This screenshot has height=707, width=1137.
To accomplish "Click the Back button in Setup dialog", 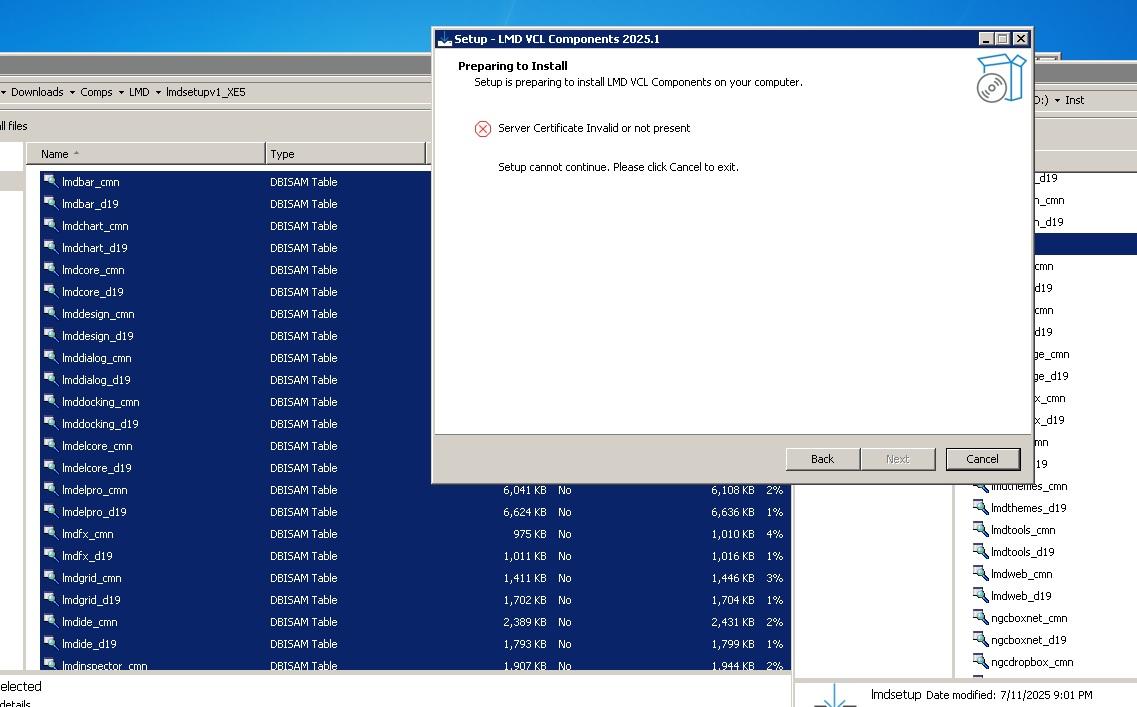I will click(x=822, y=459).
